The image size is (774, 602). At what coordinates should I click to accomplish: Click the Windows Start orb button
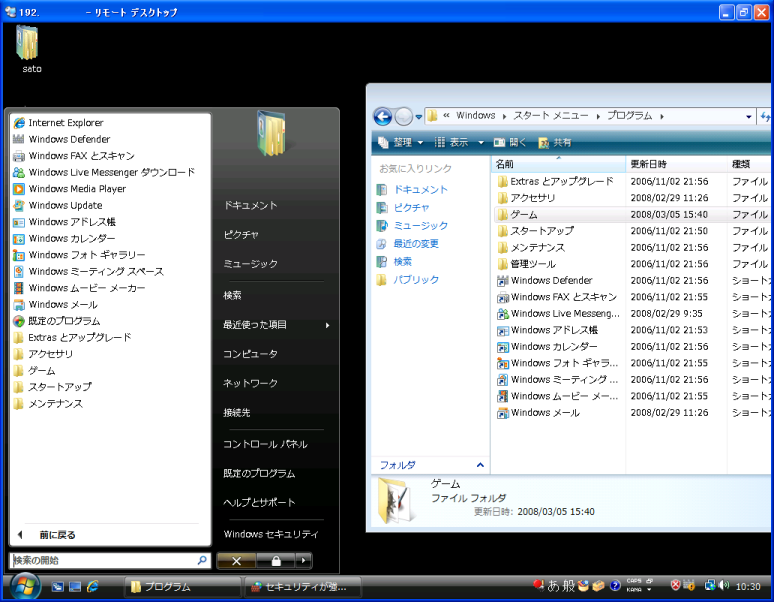click(25, 587)
